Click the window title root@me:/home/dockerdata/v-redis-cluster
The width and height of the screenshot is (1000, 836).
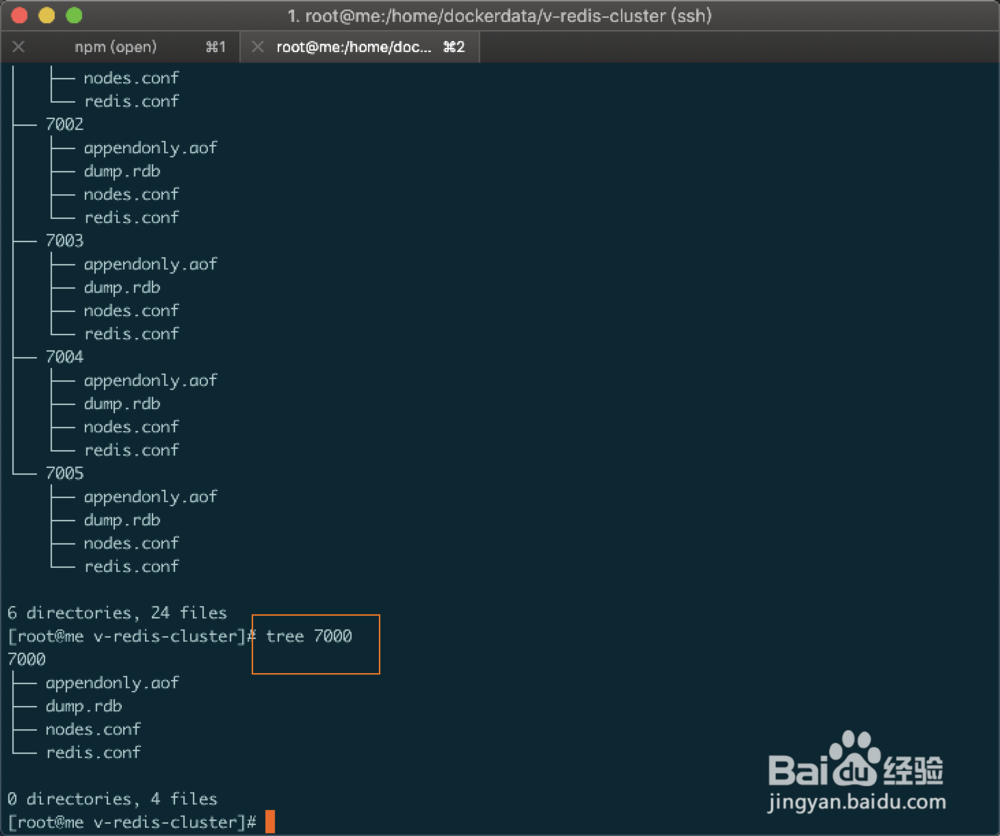[x=500, y=15]
